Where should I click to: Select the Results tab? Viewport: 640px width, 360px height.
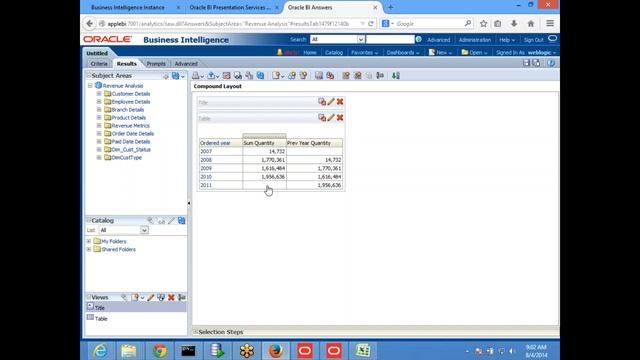pyautogui.click(x=127, y=64)
